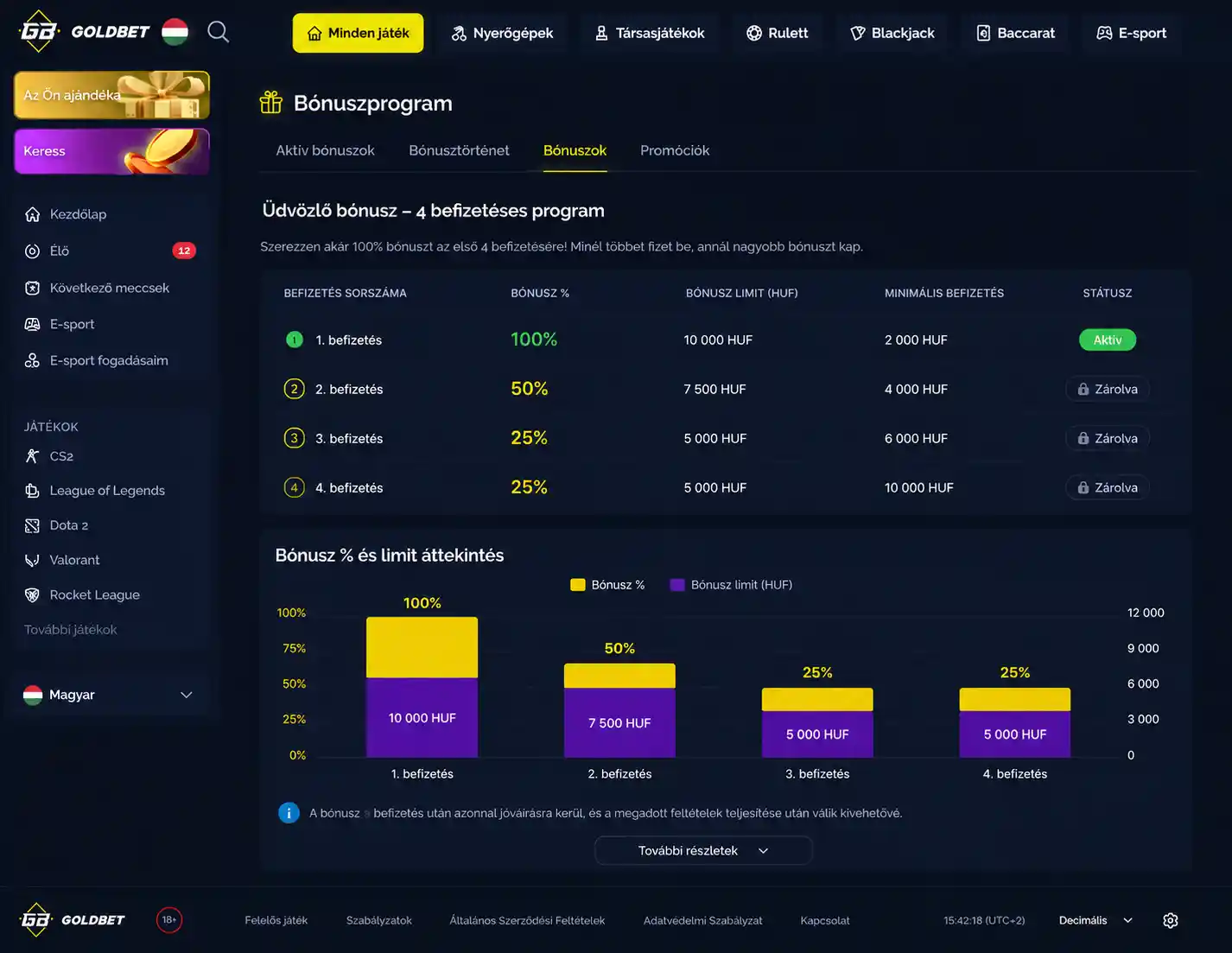This screenshot has height=953, width=1232.
Task: Click the Hungarian flag next to the logo
Action: pyautogui.click(x=175, y=32)
